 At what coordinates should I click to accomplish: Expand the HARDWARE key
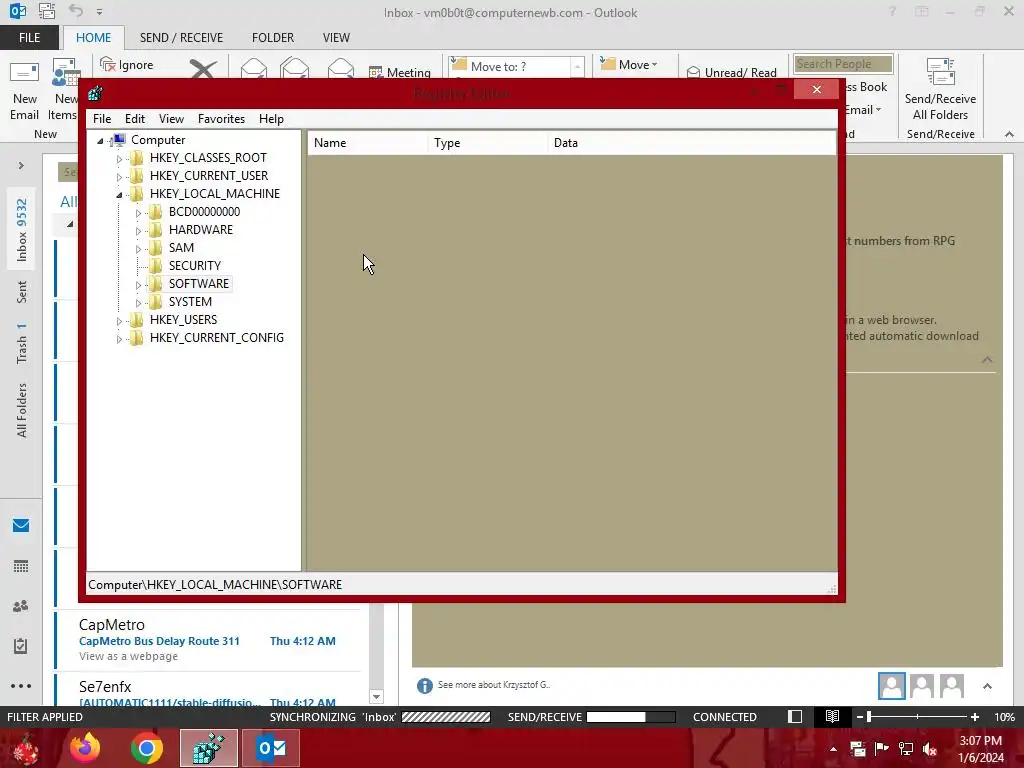(138, 231)
